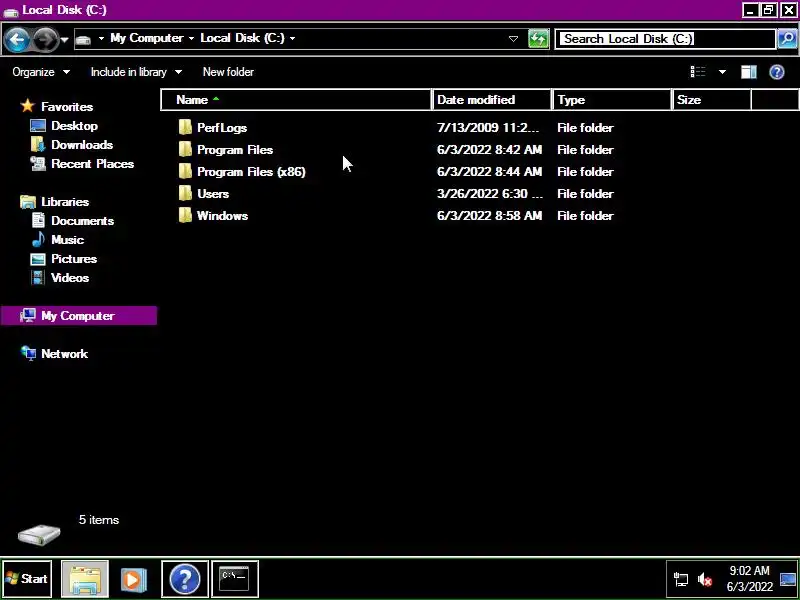The width and height of the screenshot is (800, 600).
Task: Open Help via the blue question mark toolbar icon
Action: coord(777,72)
